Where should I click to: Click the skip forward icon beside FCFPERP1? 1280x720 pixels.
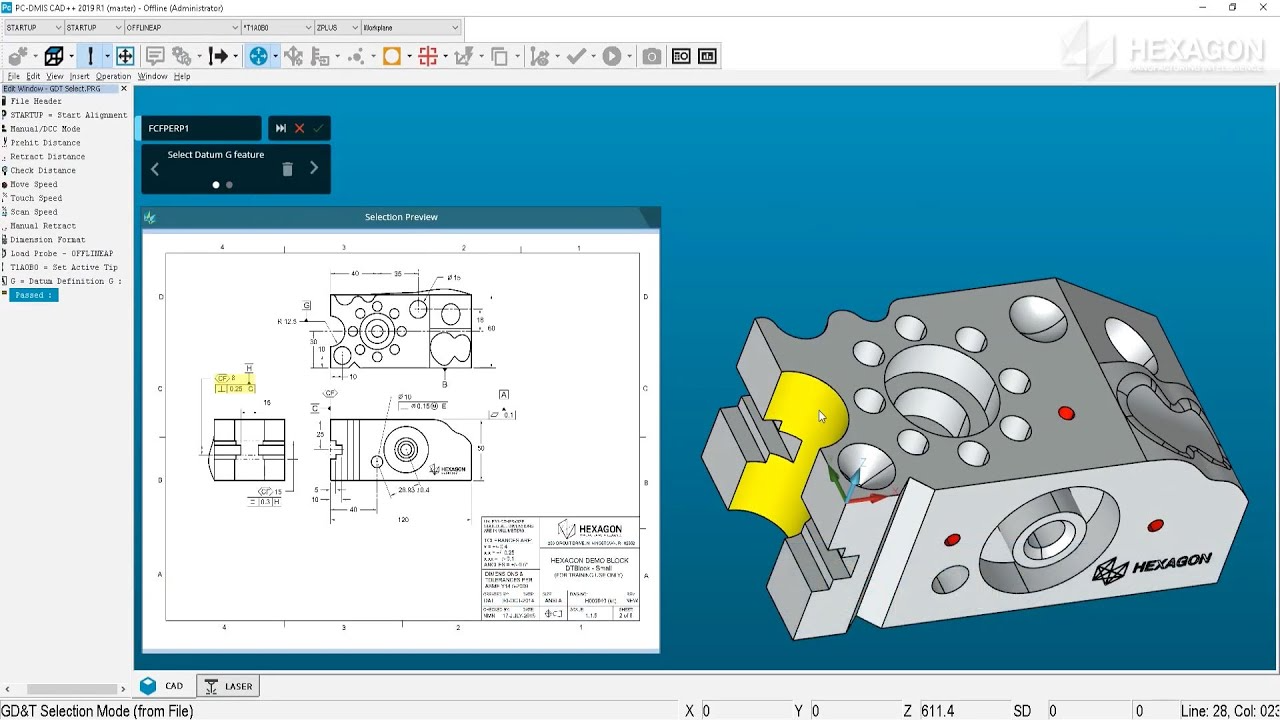pos(281,128)
